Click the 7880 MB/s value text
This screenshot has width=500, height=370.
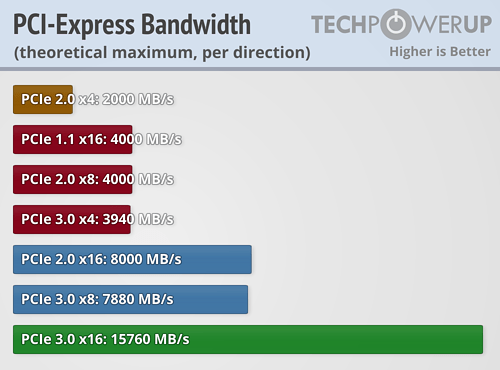tap(138, 299)
